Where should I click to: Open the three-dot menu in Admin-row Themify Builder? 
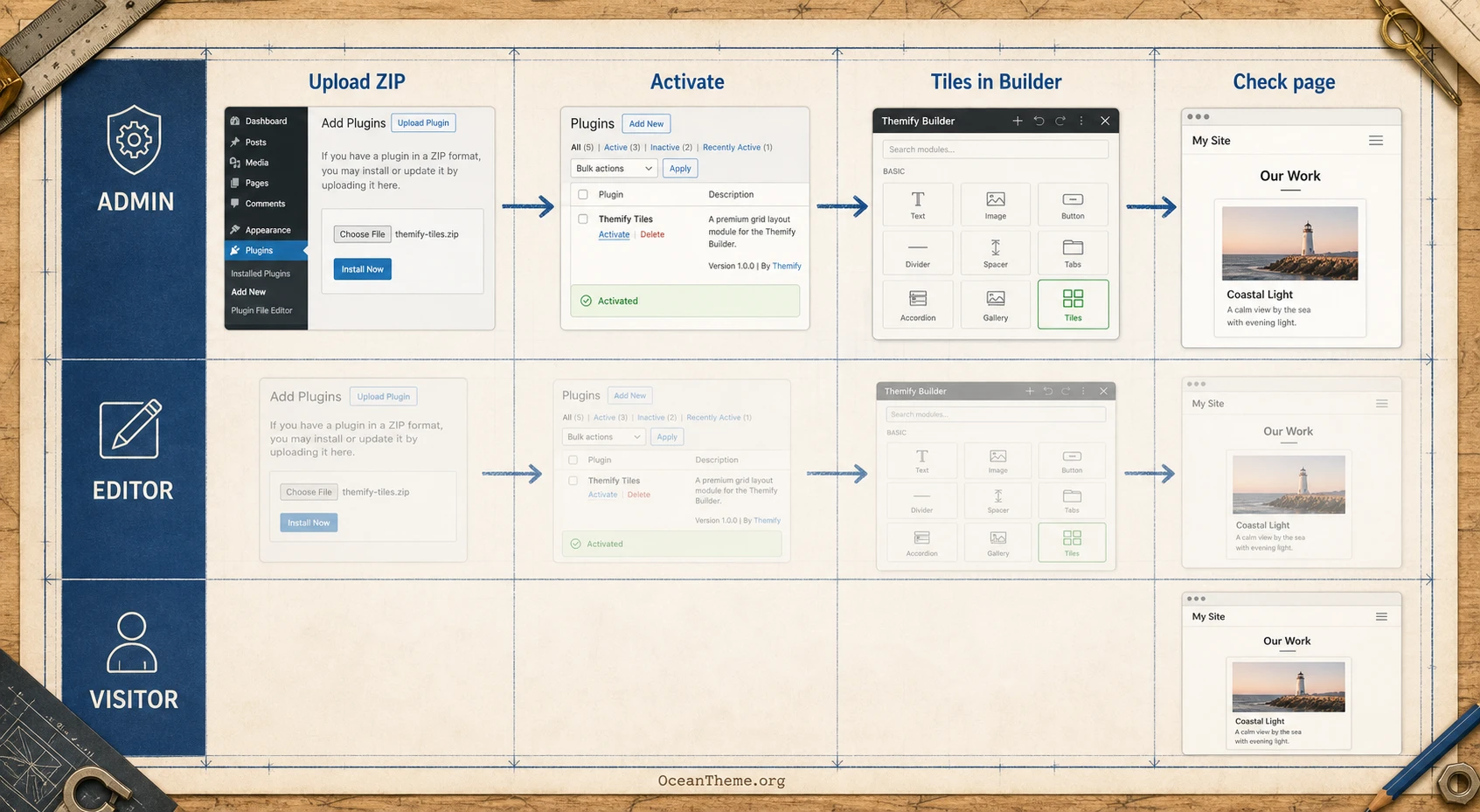click(1081, 121)
